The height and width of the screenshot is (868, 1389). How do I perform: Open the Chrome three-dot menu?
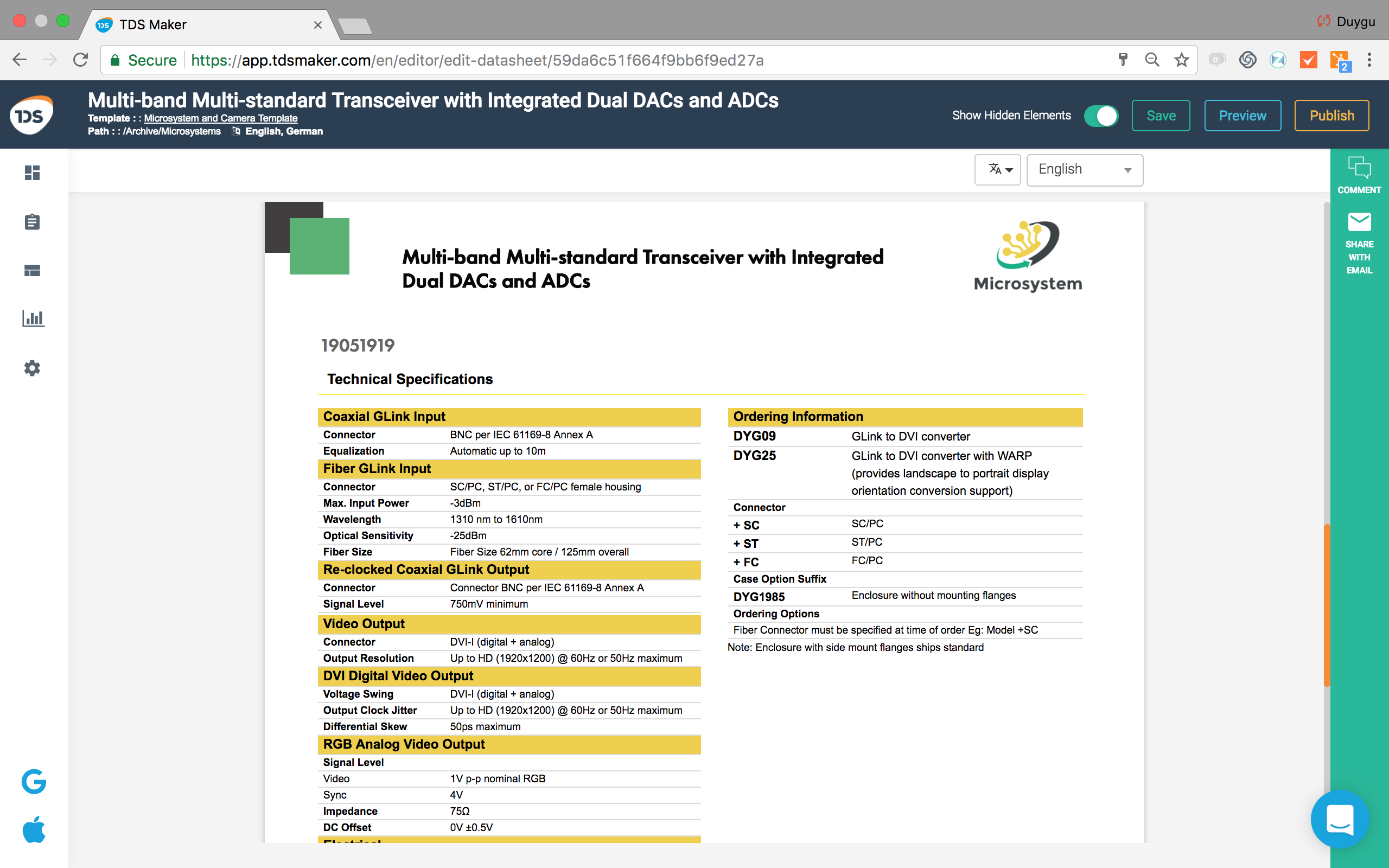pyautogui.click(x=1369, y=60)
